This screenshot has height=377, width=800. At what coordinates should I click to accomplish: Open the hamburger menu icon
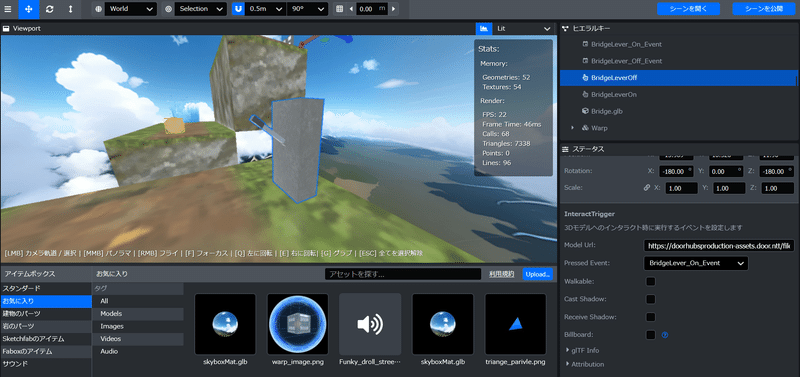click(7, 9)
